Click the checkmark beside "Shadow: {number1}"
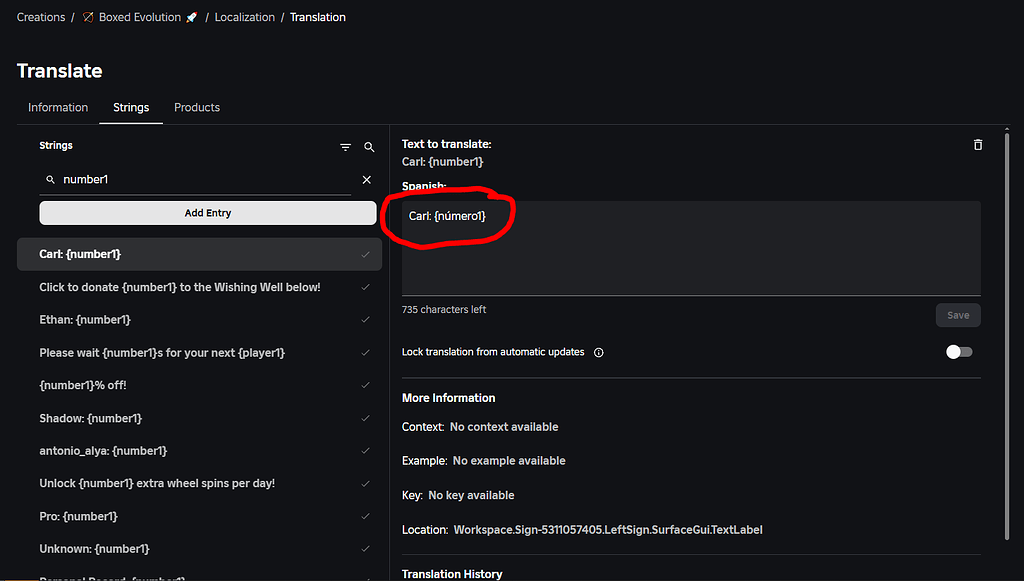This screenshot has width=1024, height=581. click(x=366, y=418)
